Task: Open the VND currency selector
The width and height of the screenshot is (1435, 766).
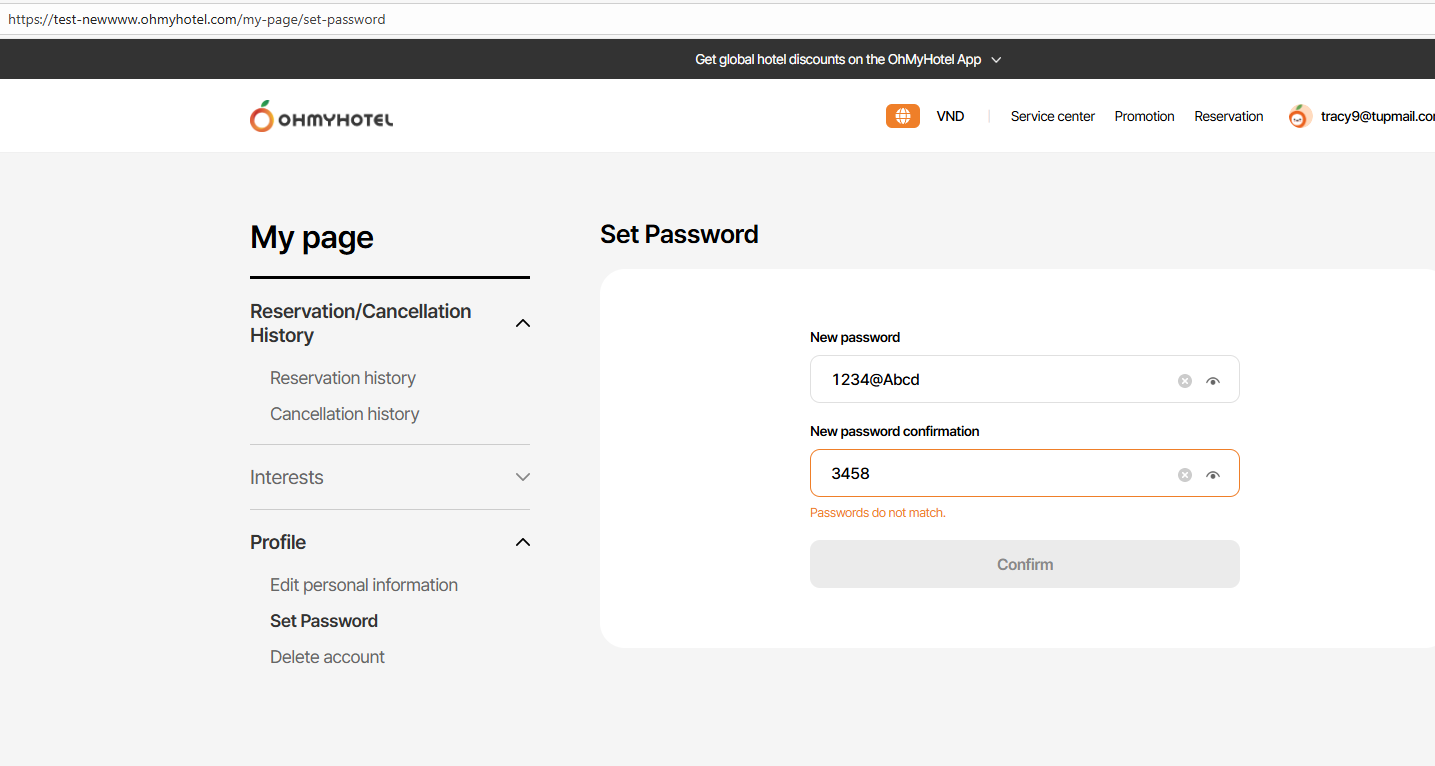Action: point(950,116)
